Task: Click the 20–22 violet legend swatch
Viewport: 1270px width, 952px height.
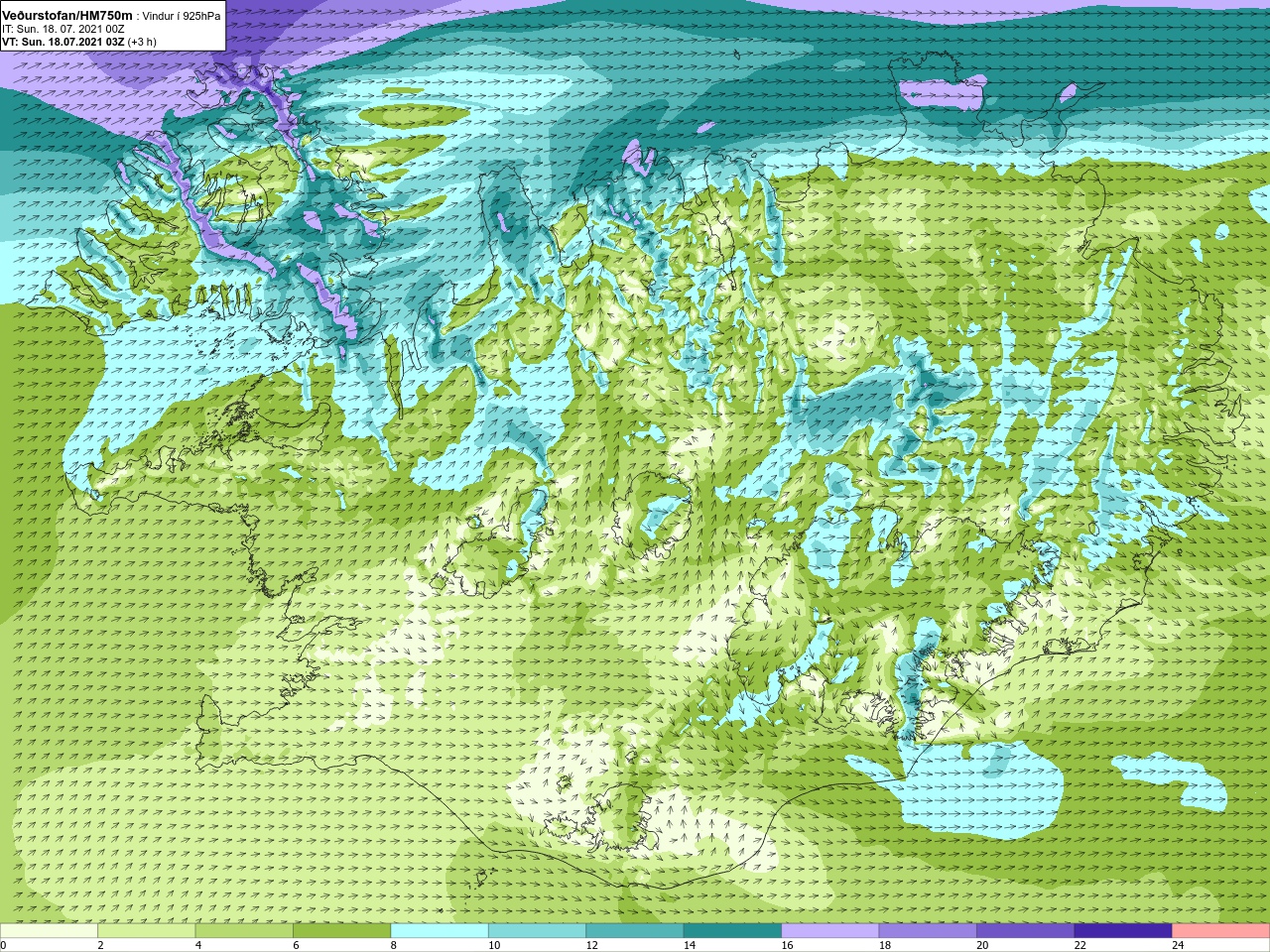Action: tap(1026, 931)
